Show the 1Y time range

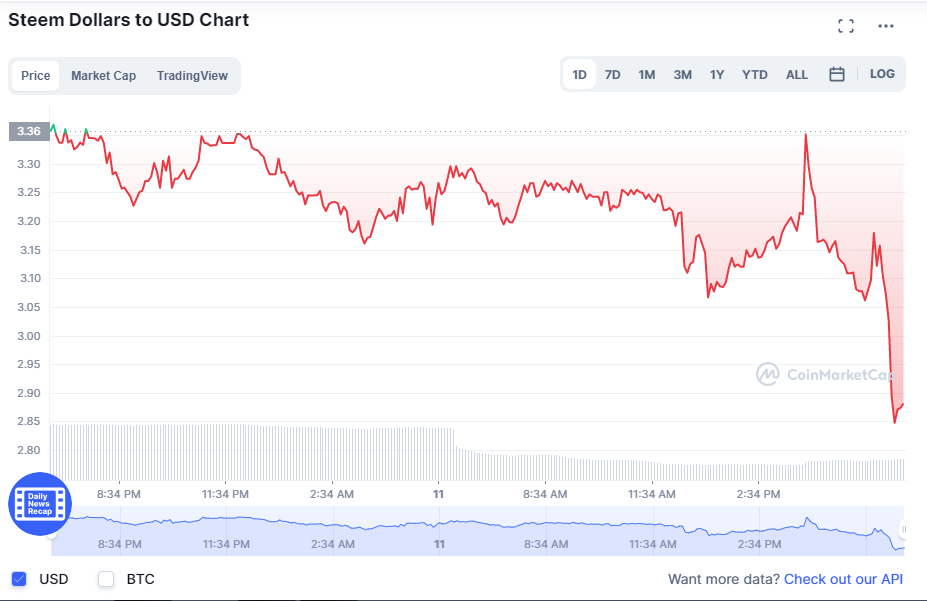717,74
